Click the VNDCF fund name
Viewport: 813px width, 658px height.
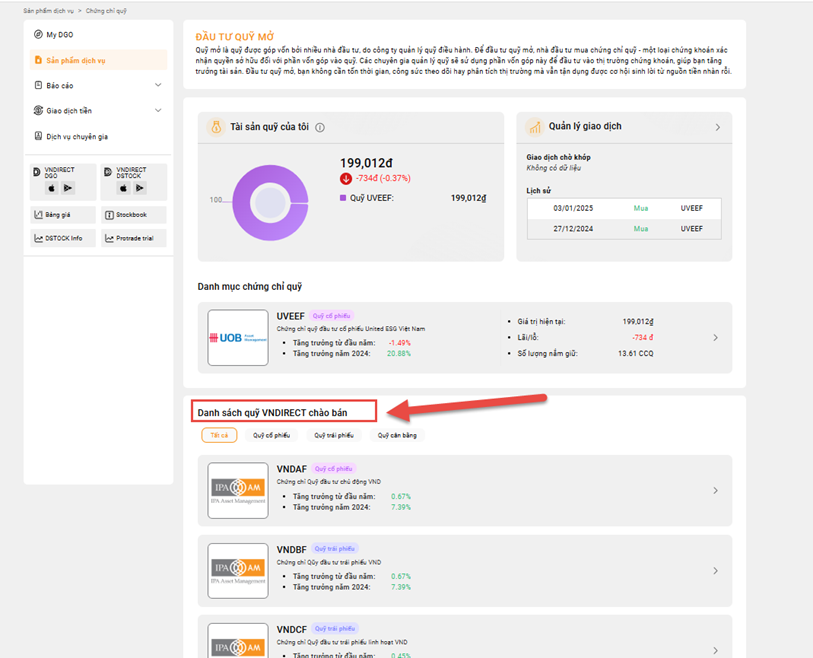[292, 629]
